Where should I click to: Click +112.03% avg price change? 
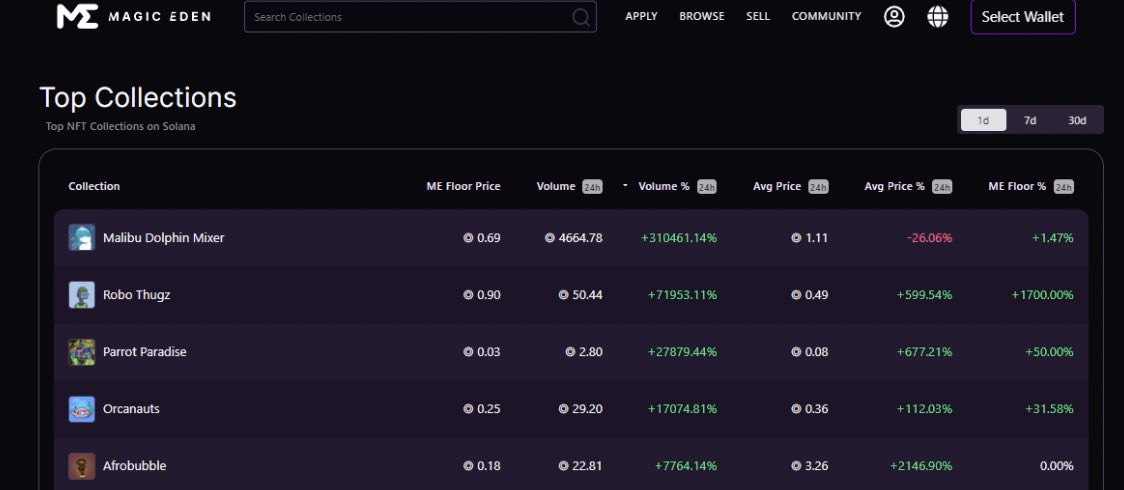(924, 409)
